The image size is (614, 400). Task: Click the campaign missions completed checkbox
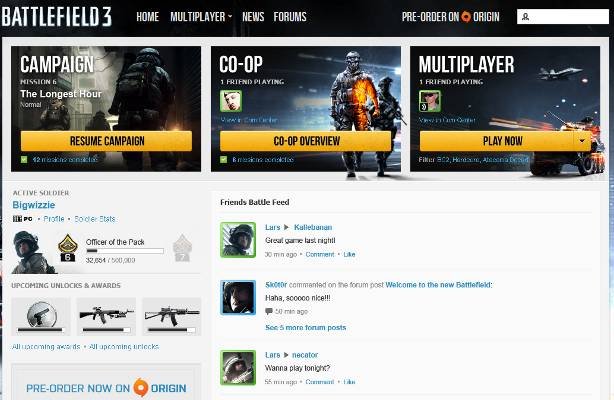click(24, 159)
